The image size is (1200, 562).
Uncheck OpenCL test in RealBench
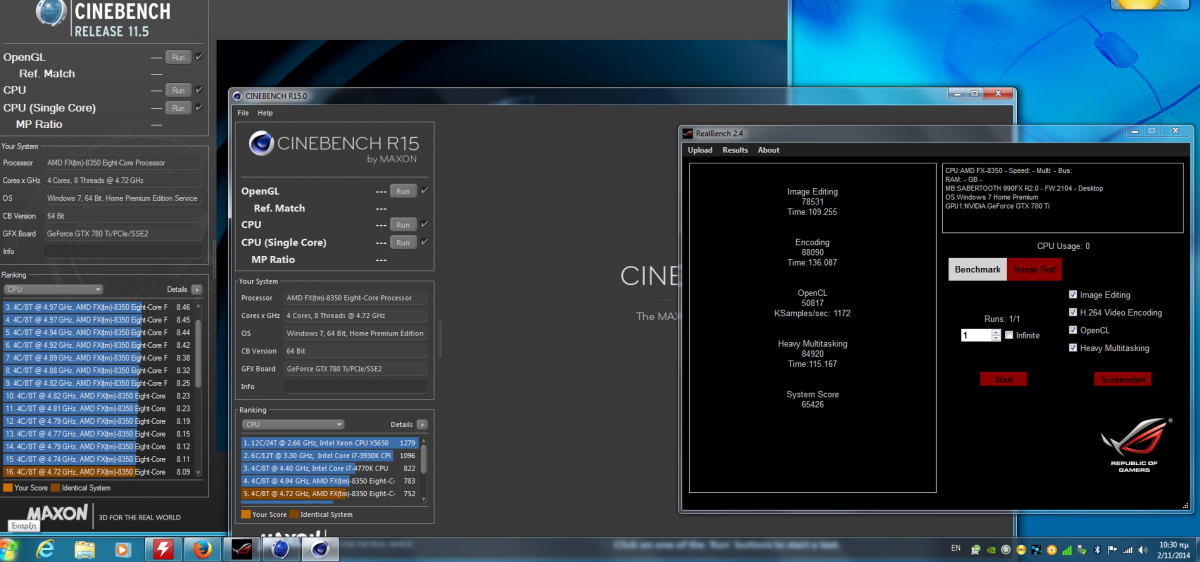point(1073,330)
